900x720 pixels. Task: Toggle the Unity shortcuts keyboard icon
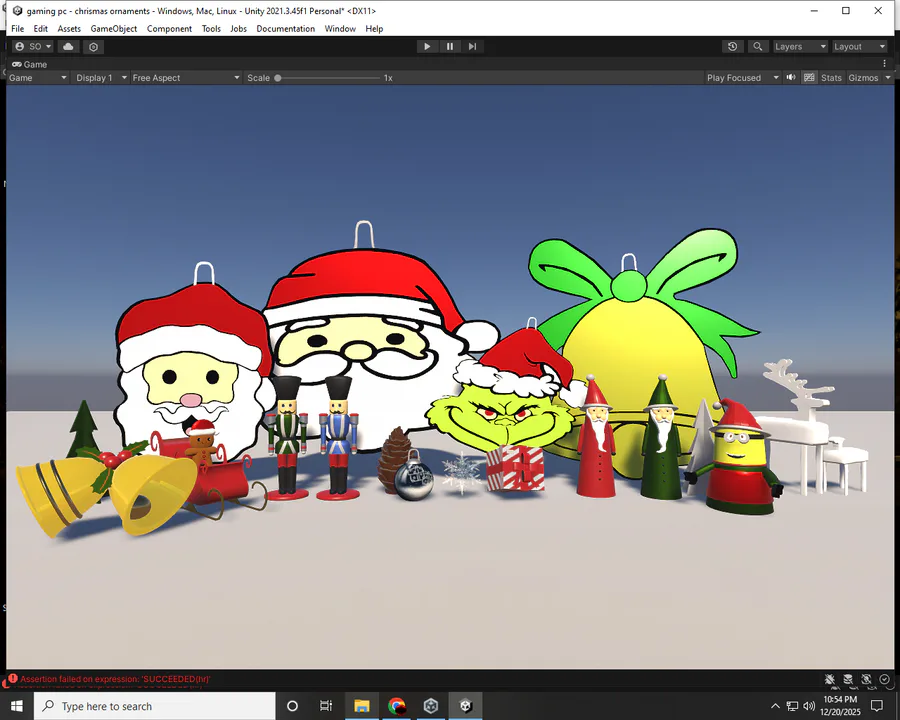click(809, 78)
